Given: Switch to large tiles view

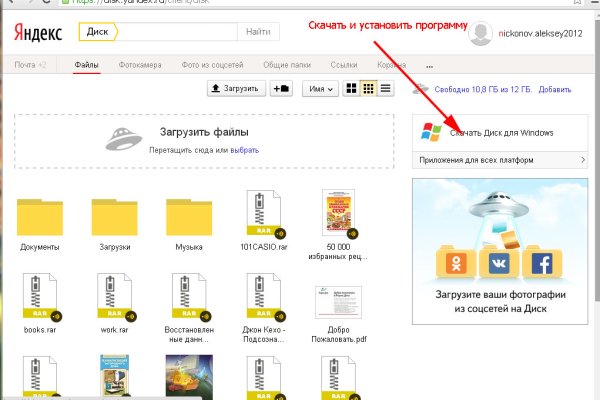Looking at the screenshot, I should coord(351,89).
